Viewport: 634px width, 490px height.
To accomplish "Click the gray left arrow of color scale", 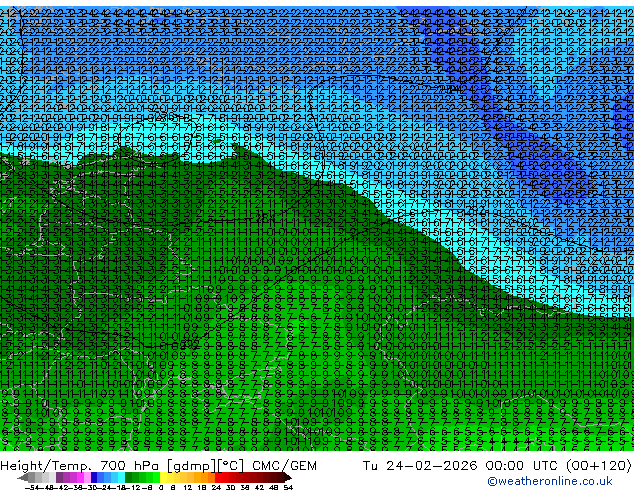I will tap(23, 477).
